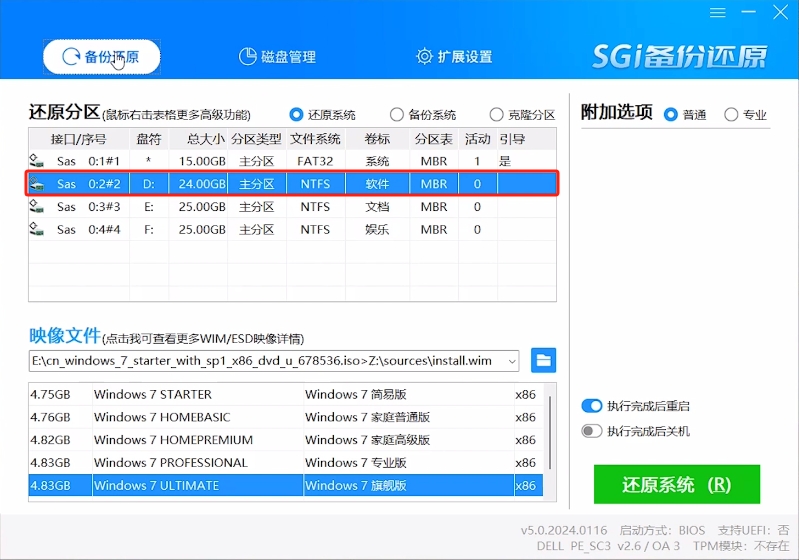799x560 pixels.
Task: Click the green 还原系统 (R) button
Action: tap(677, 485)
